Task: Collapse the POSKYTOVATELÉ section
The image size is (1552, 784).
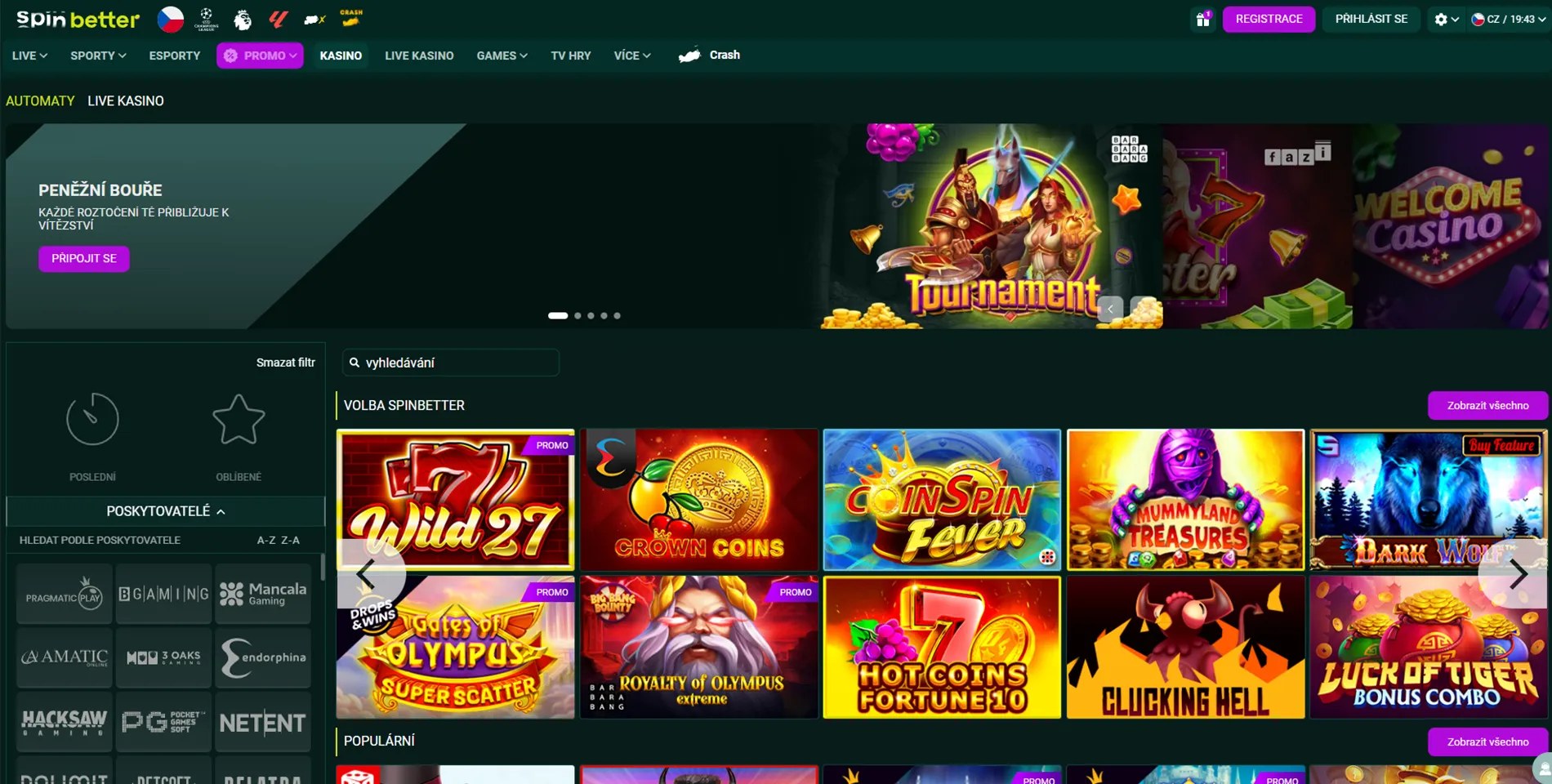Action: [166, 511]
